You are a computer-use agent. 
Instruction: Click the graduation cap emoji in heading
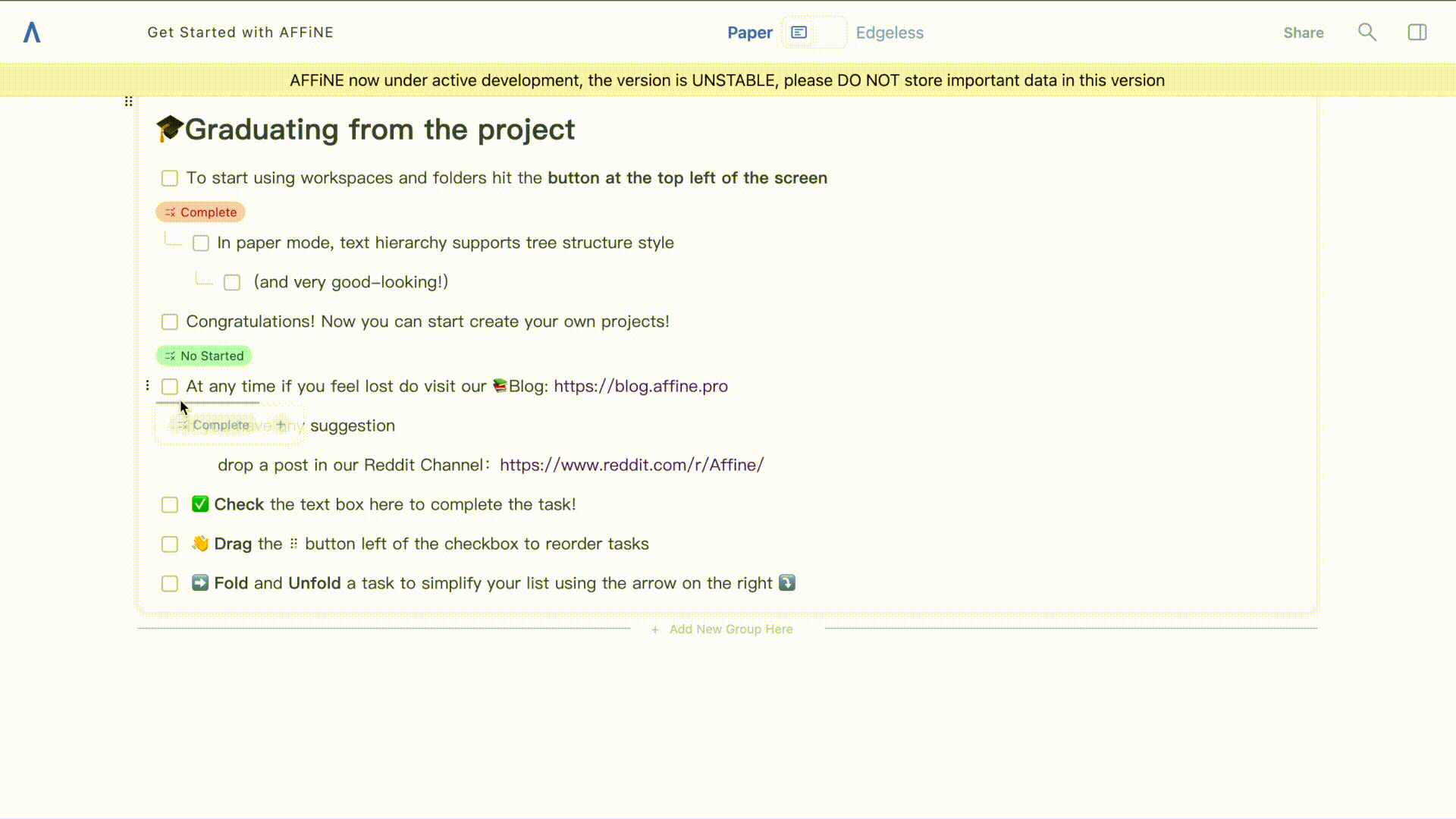tap(170, 129)
